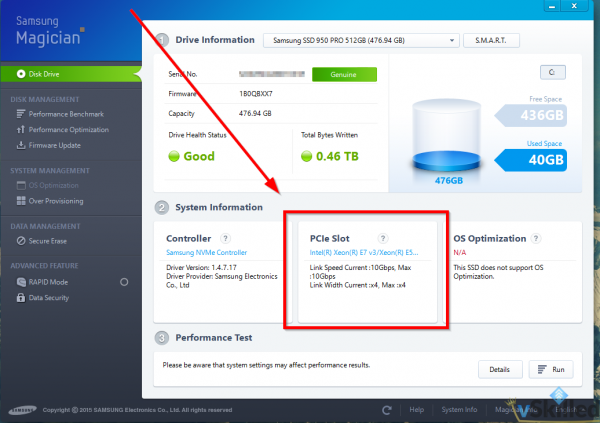Click the Free Space 436GB label

pyautogui.click(x=530, y=115)
